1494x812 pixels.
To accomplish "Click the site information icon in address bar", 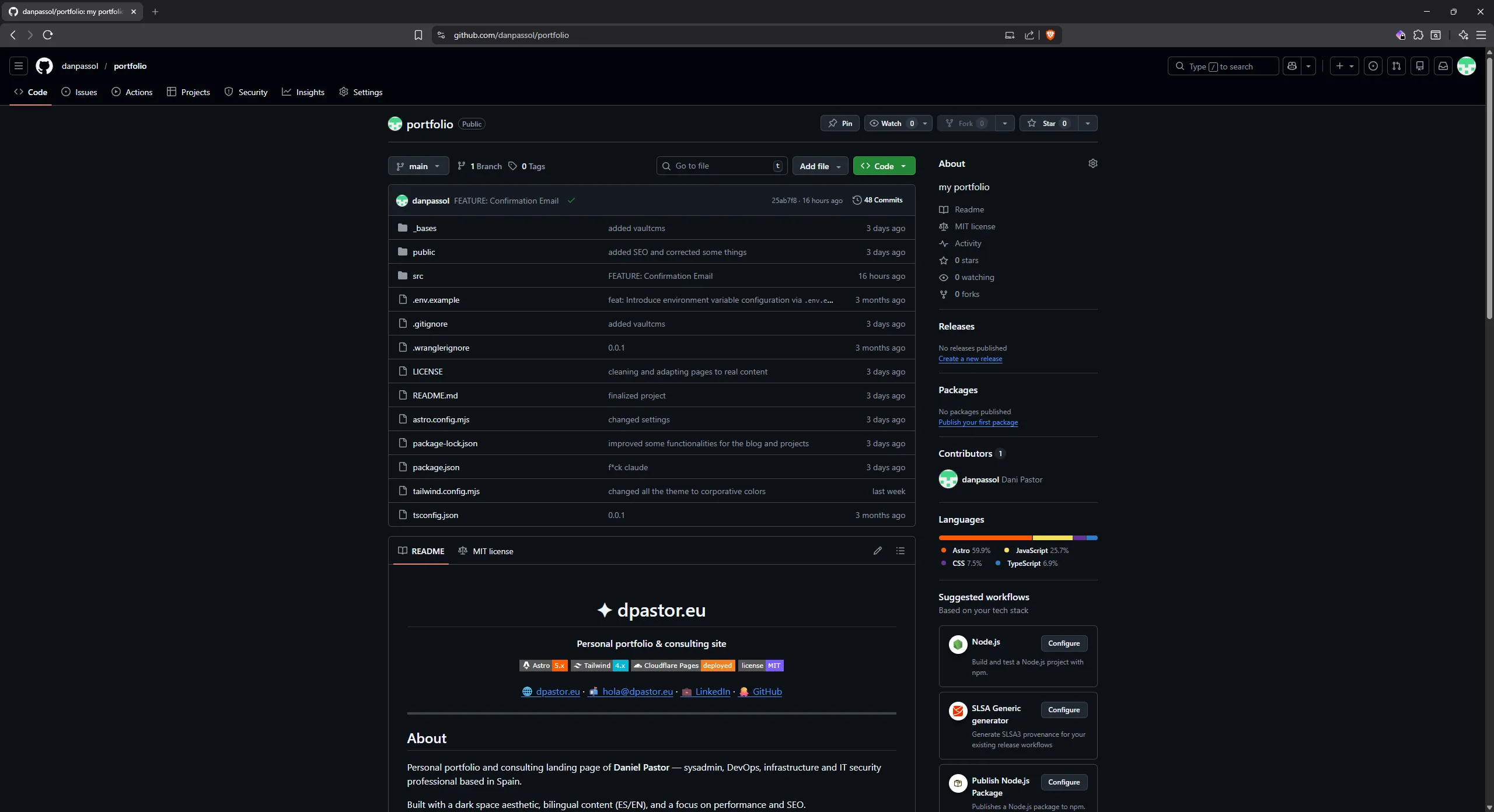I will (441, 35).
